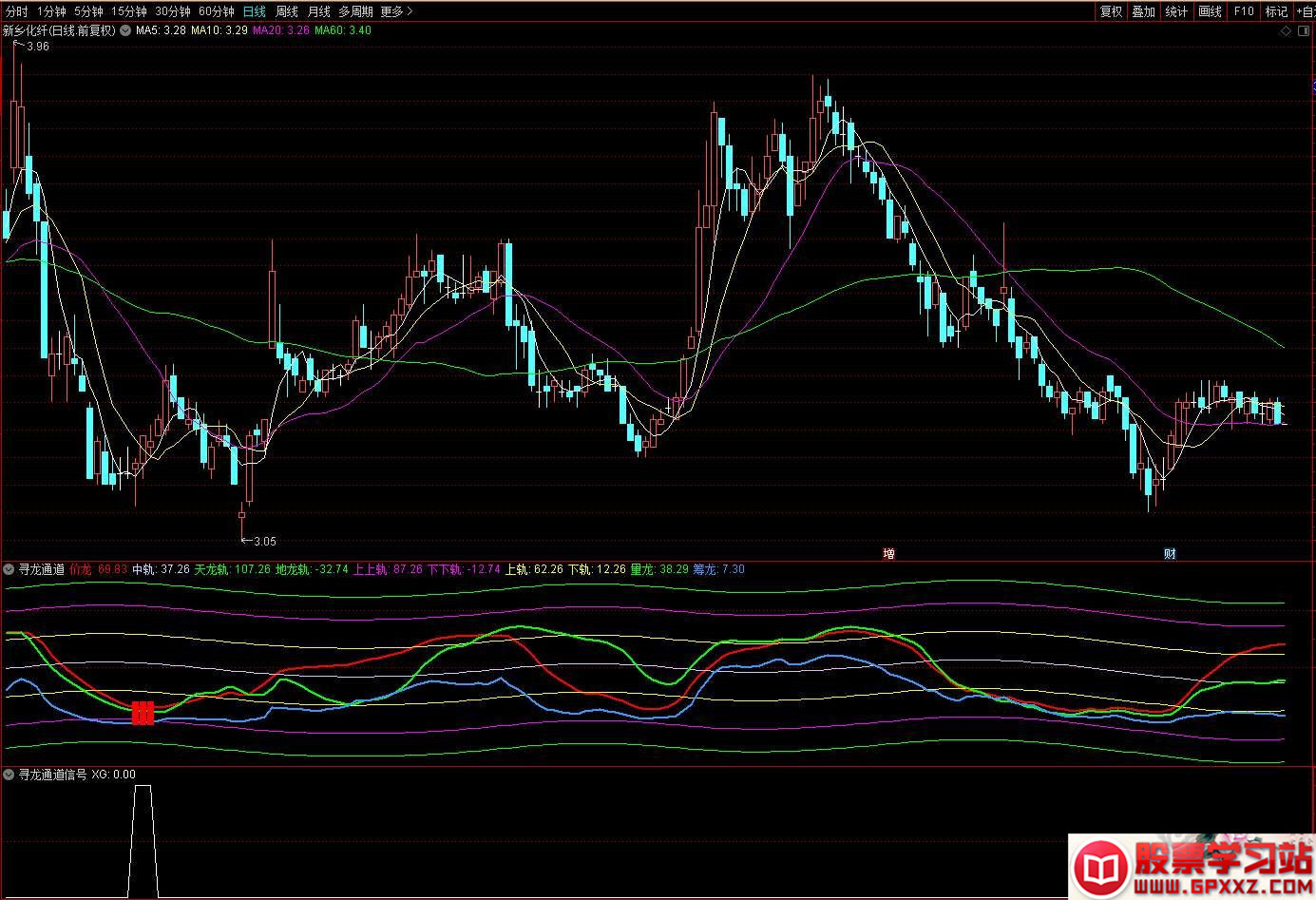Viewport: 1316px width, 900px height.
Task: Open F10 company info
Action: [1243, 11]
